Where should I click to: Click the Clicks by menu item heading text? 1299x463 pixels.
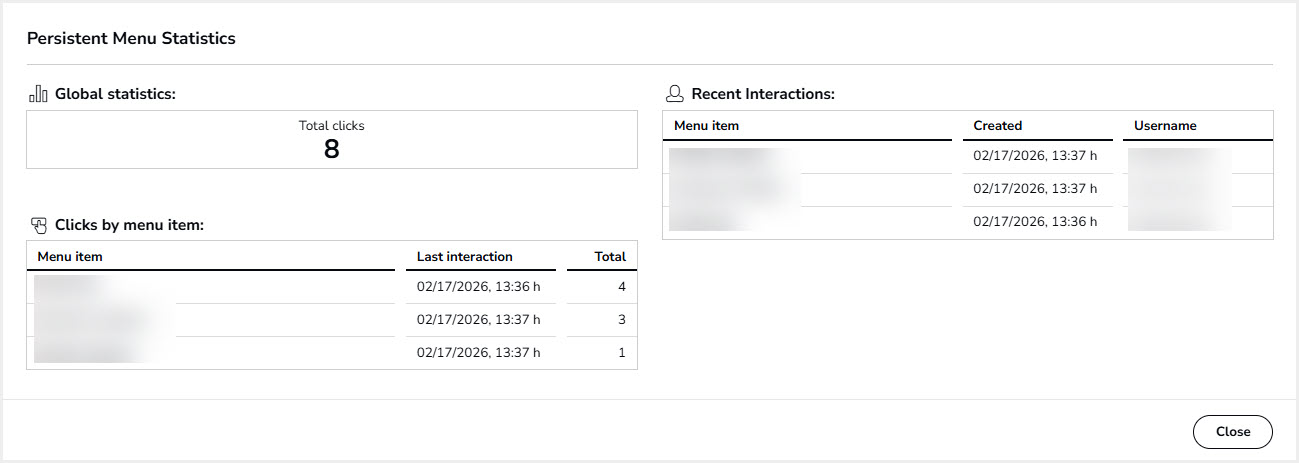[129, 225]
